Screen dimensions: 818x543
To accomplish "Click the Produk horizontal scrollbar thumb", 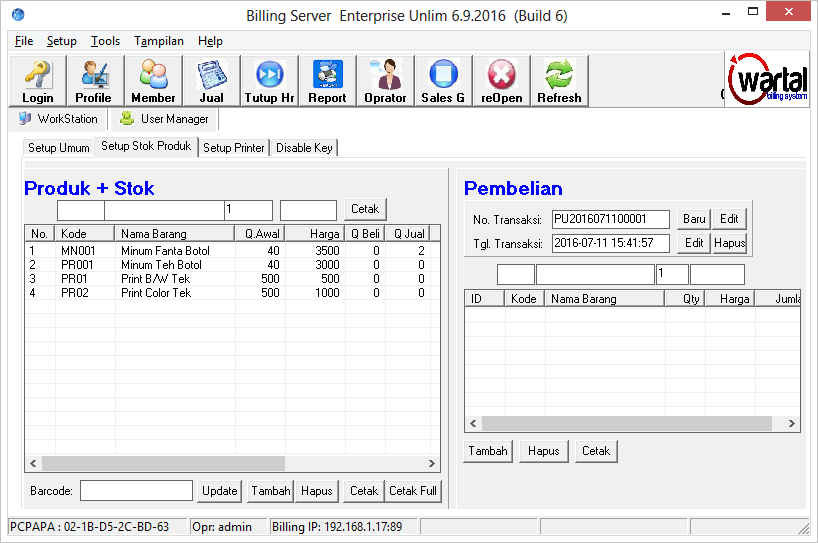I will [x=163, y=463].
